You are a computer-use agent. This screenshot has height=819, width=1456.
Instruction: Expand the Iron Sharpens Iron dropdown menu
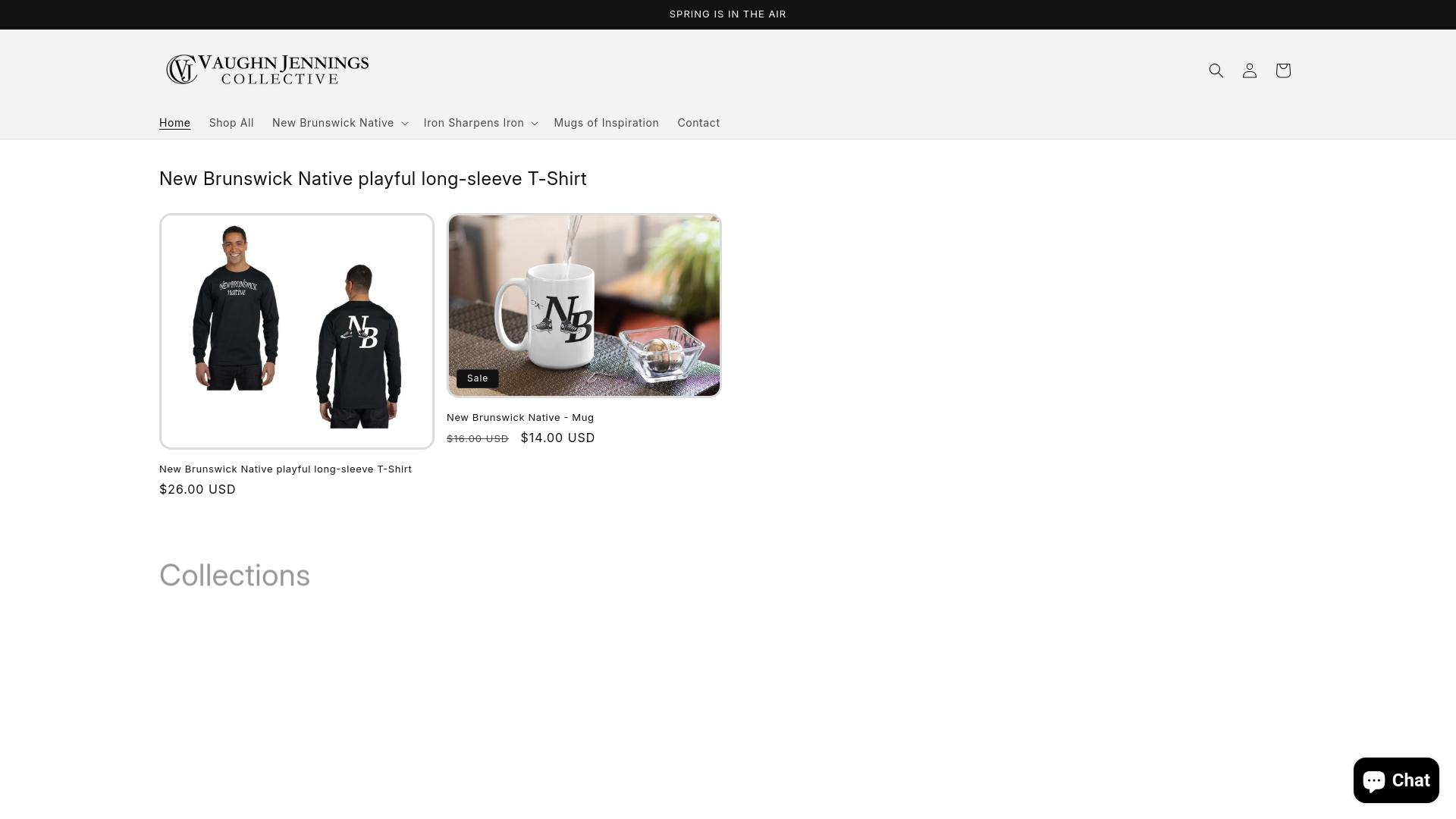[481, 123]
